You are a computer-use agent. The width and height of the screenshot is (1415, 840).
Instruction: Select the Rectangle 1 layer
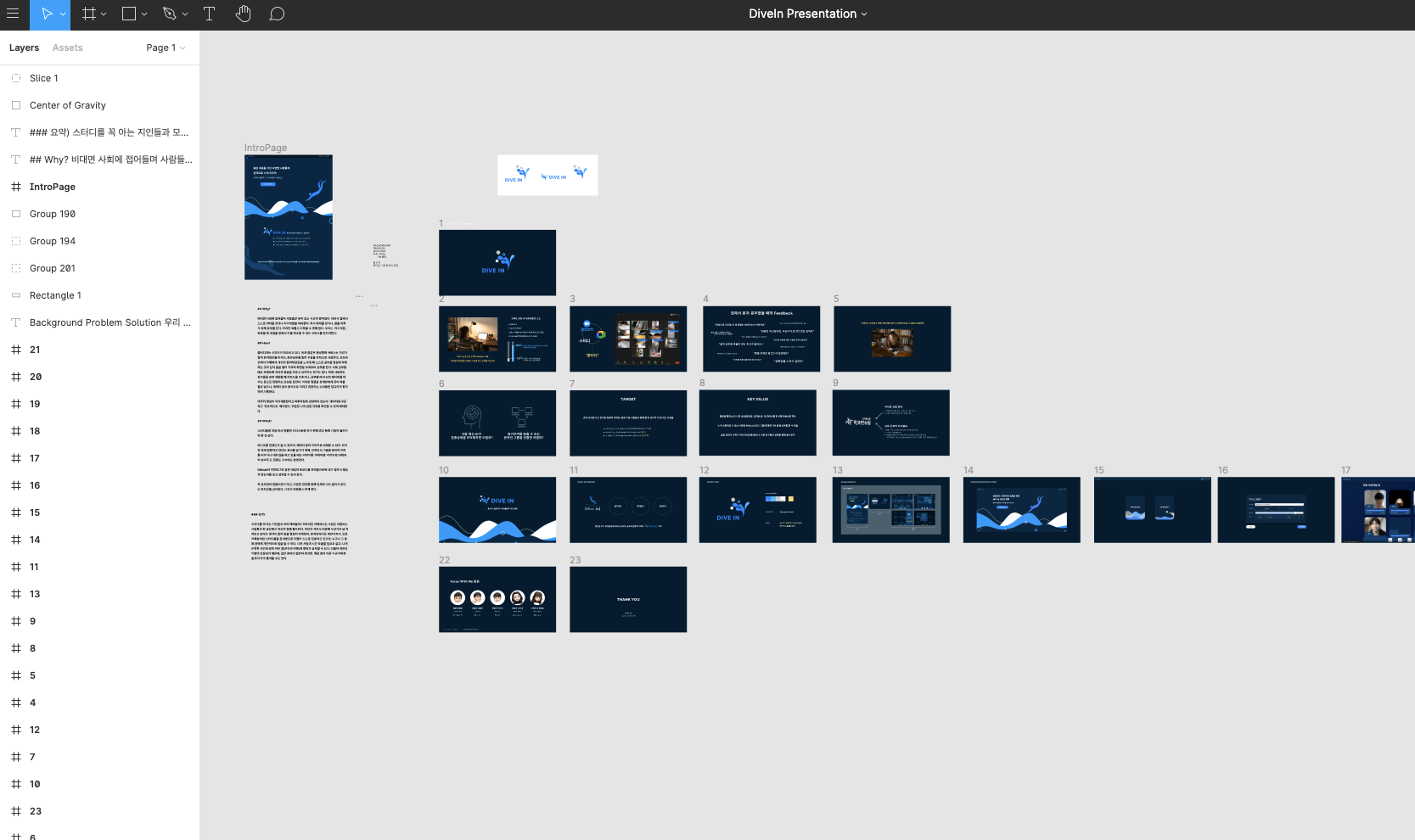click(100, 295)
